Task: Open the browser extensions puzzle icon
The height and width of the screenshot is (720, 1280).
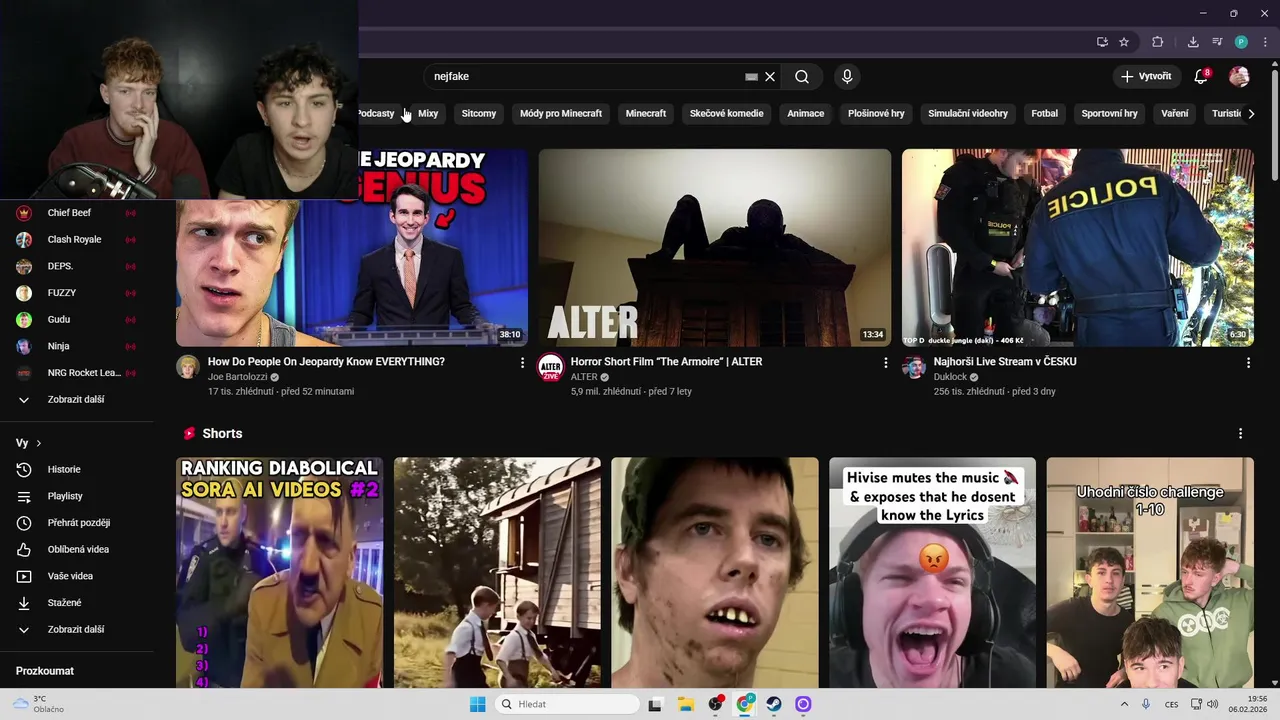Action: coord(1158,42)
